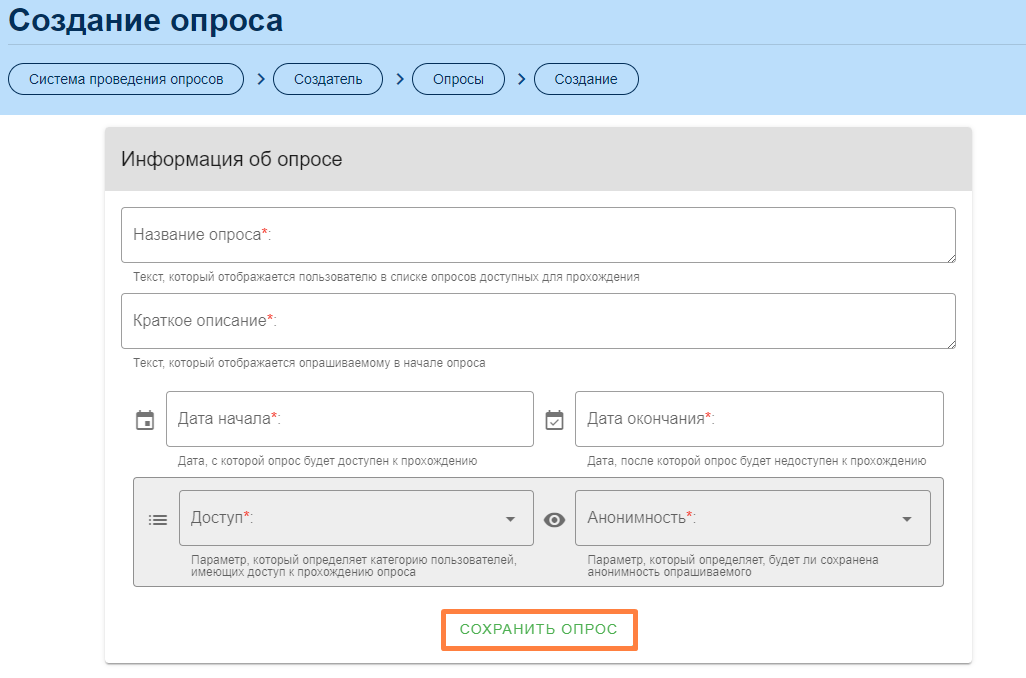Open the Создатель breadcrumb
1026x678 pixels.
point(328,79)
